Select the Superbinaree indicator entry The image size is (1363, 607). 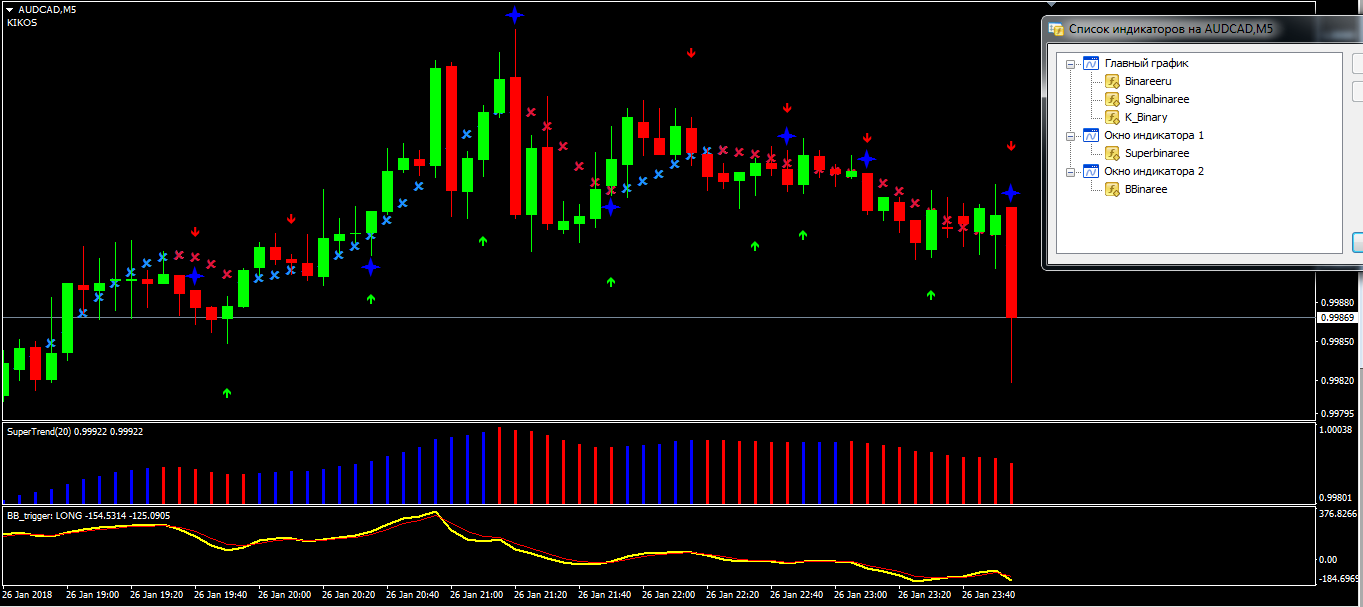(x=1156, y=153)
